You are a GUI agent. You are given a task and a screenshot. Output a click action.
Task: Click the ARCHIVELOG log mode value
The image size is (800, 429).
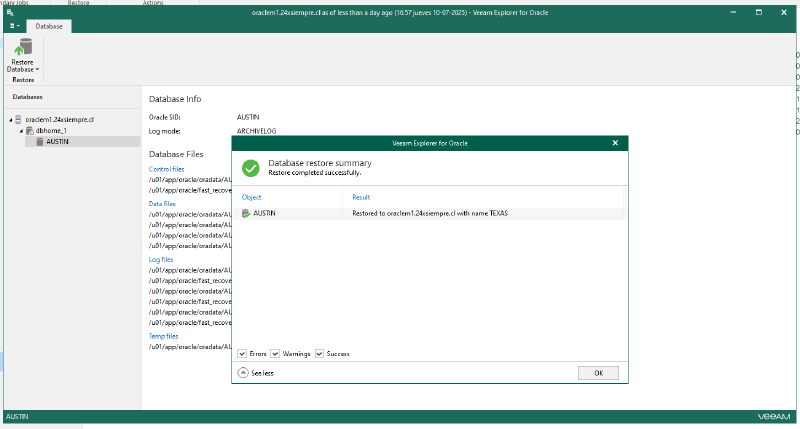(x=257, y=131)
